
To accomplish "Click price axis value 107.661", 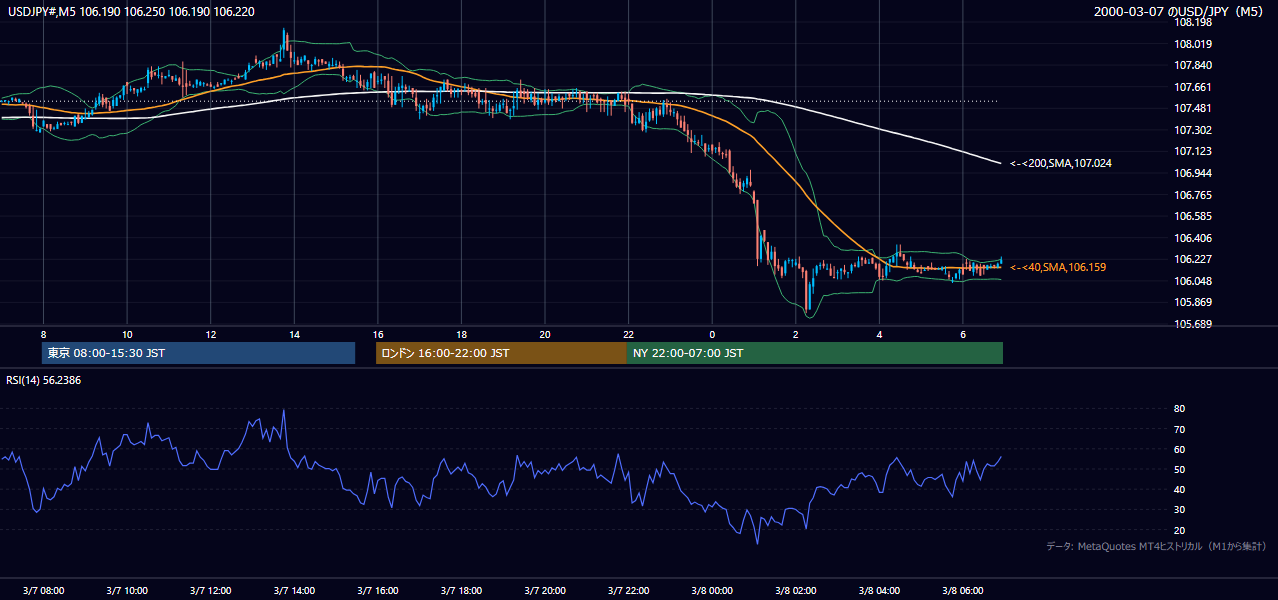I will click(x=1194, y=87).
